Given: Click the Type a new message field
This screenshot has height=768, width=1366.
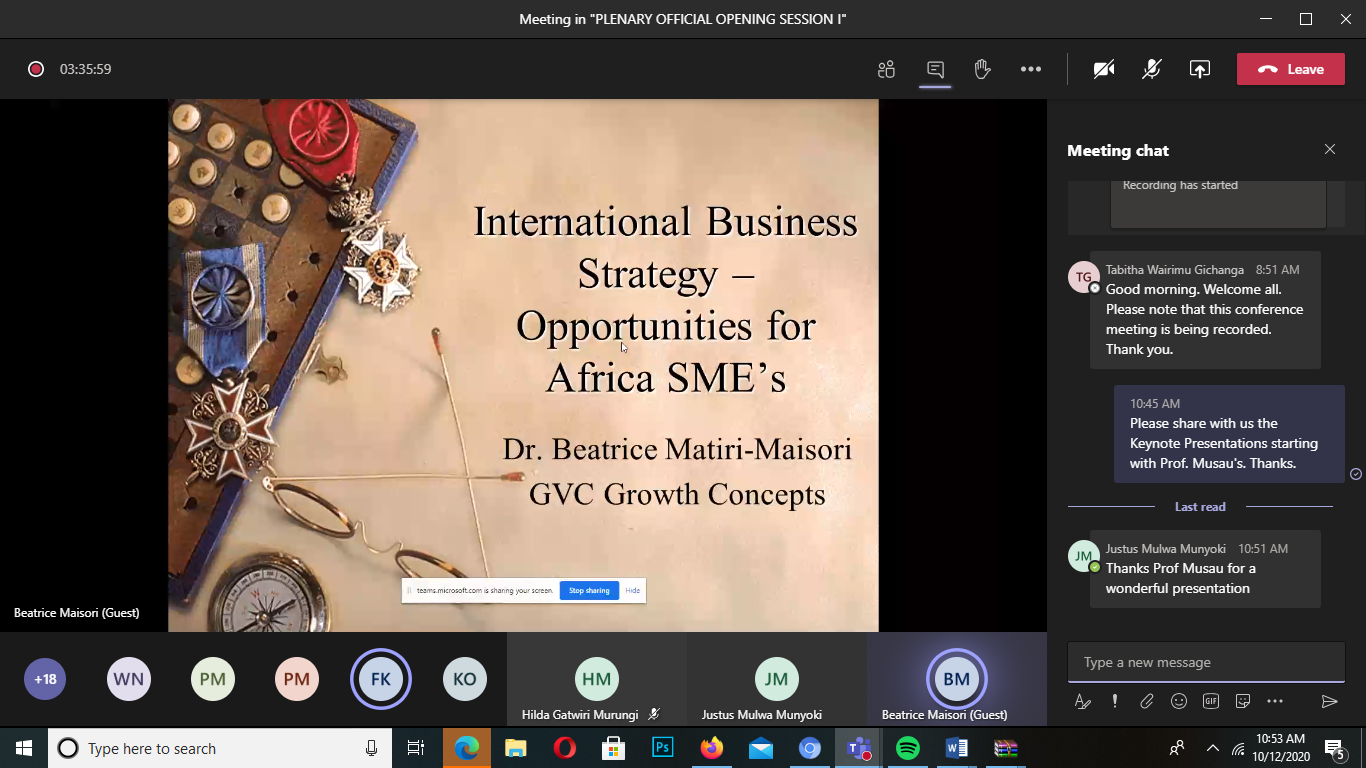Looking at the screenshot, I should (1205, 662).
